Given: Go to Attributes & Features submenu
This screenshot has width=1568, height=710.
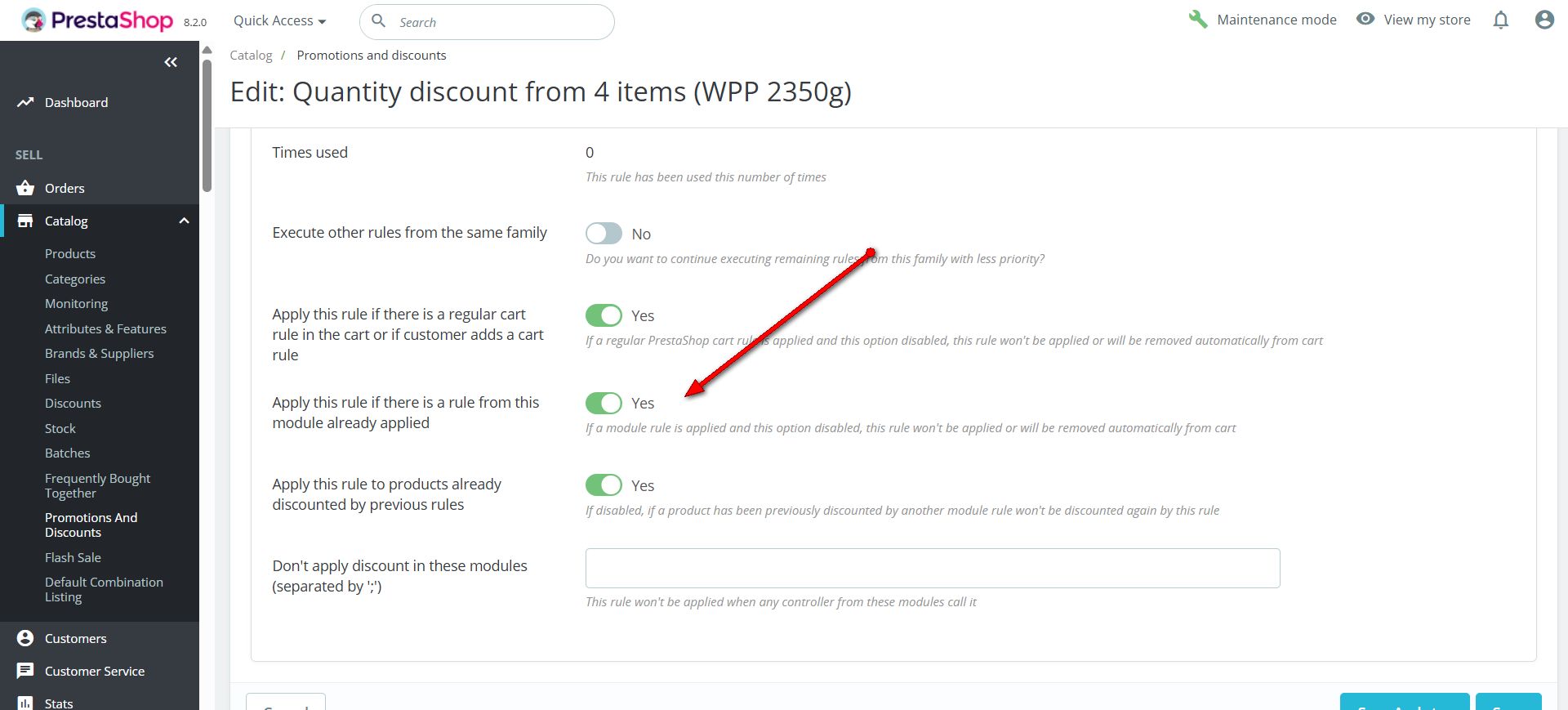Looking at the screenshot, I should pos(105,328).
